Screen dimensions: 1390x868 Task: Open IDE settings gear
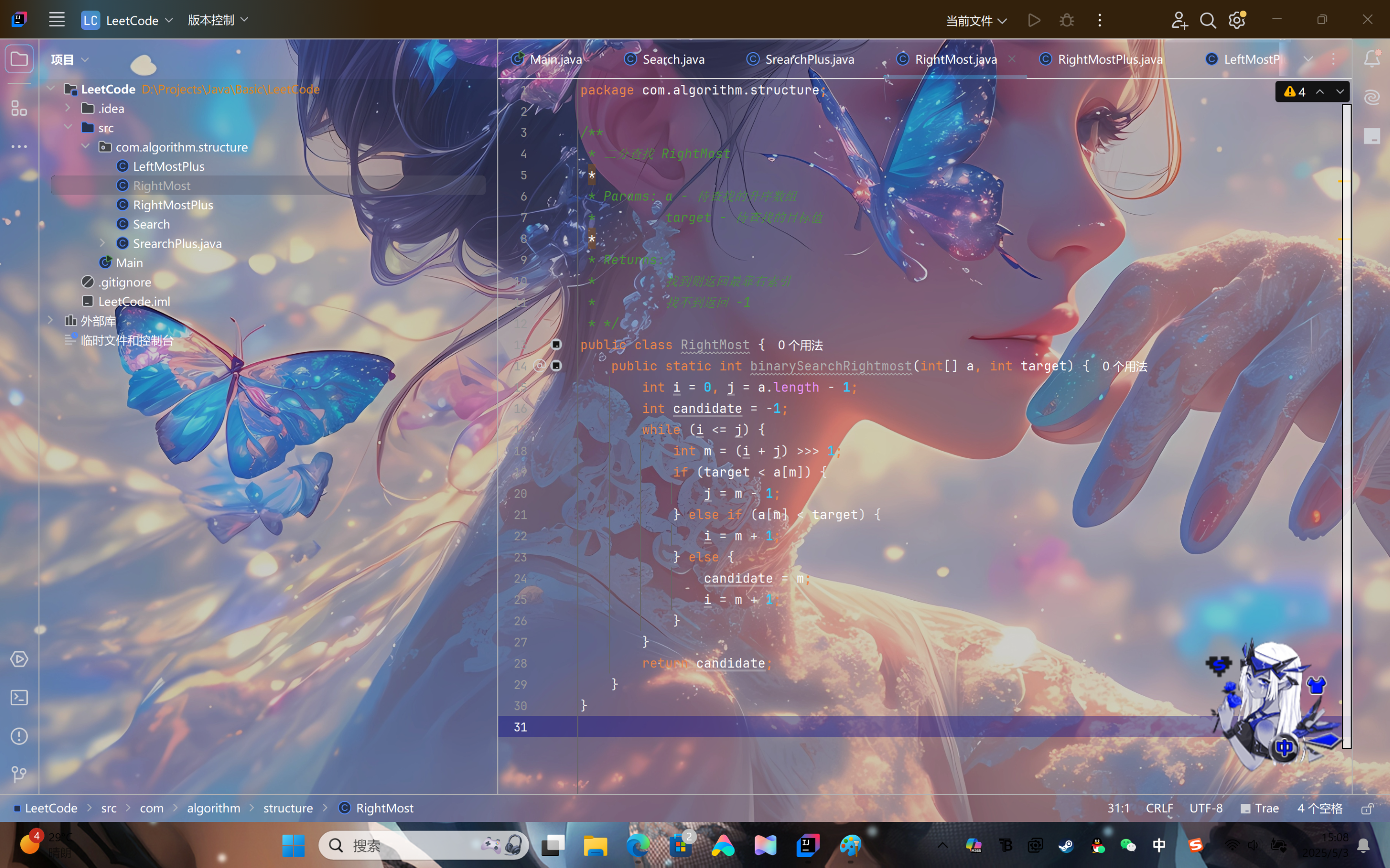point(1237,20)
